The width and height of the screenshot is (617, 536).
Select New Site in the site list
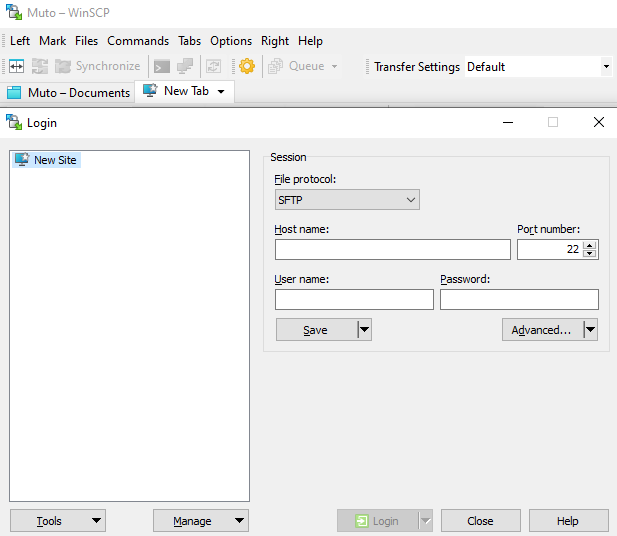tap(46, 160)
